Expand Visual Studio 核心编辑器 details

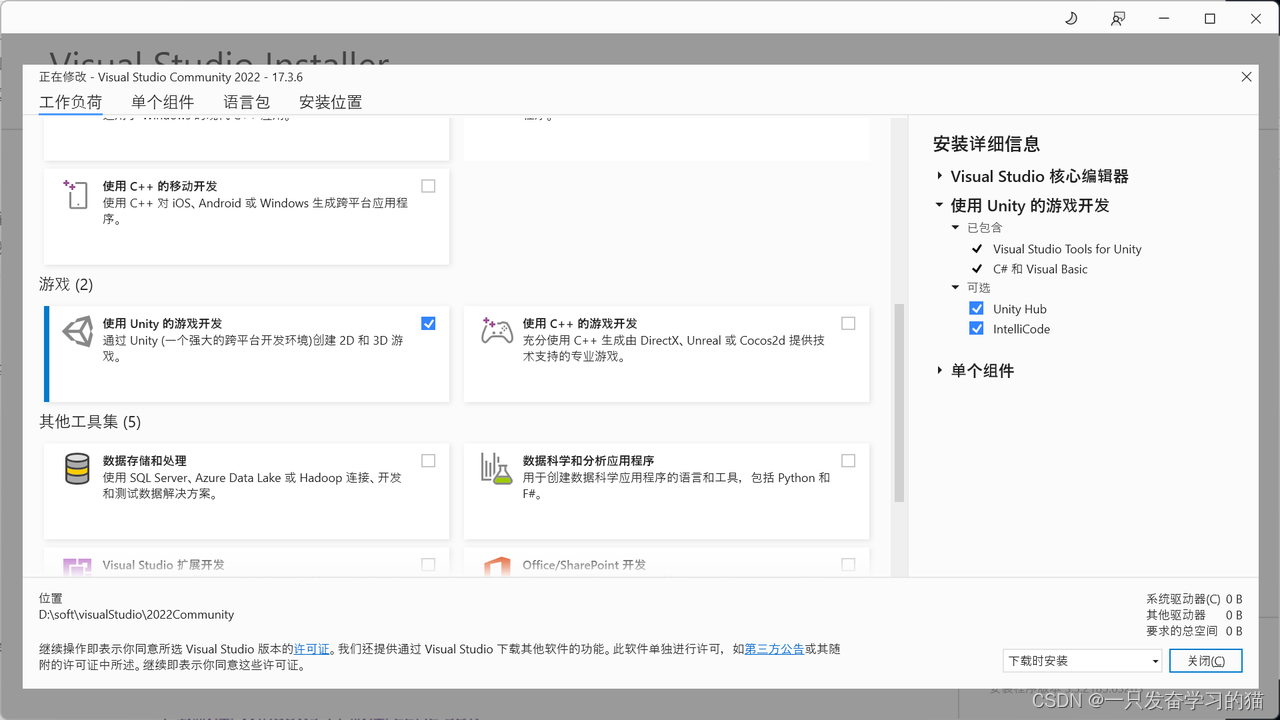940,176
